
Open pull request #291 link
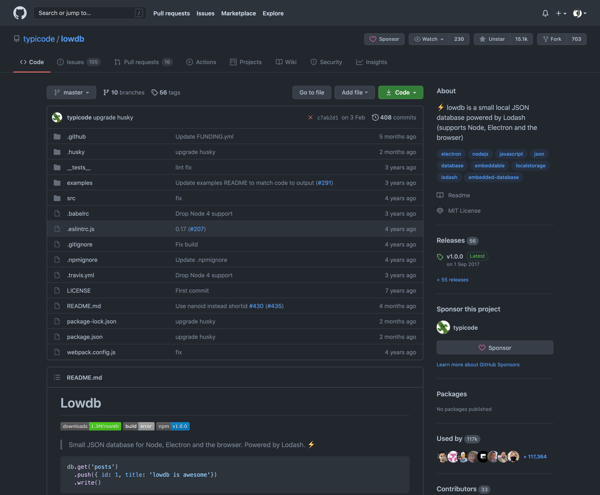click(324, 183)
